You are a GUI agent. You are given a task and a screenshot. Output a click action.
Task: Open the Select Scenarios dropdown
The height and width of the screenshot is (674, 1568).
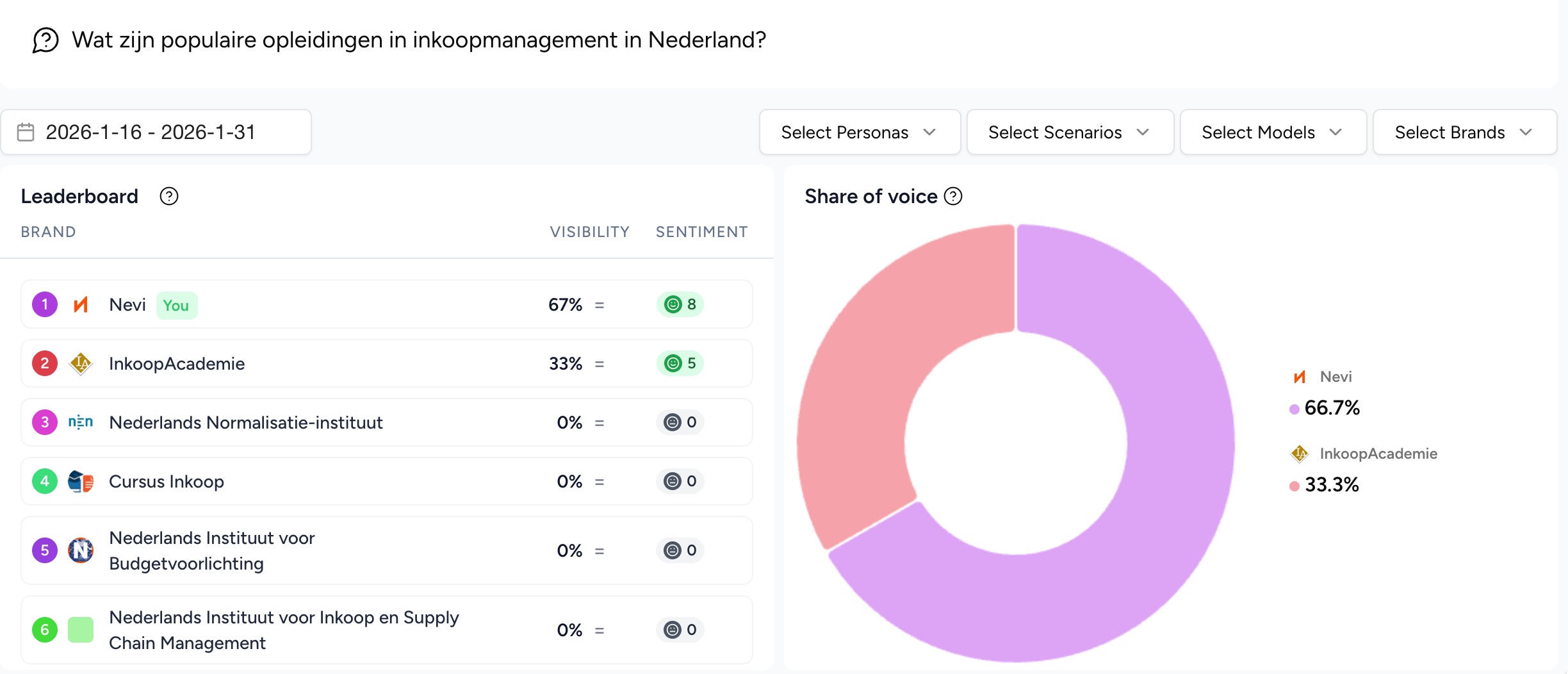point(1069,132)
